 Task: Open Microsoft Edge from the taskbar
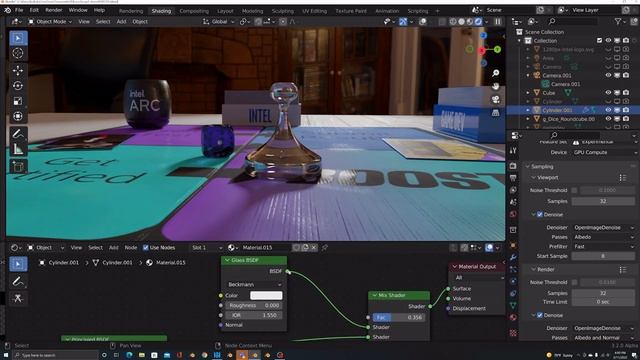[x=129, y=355]
